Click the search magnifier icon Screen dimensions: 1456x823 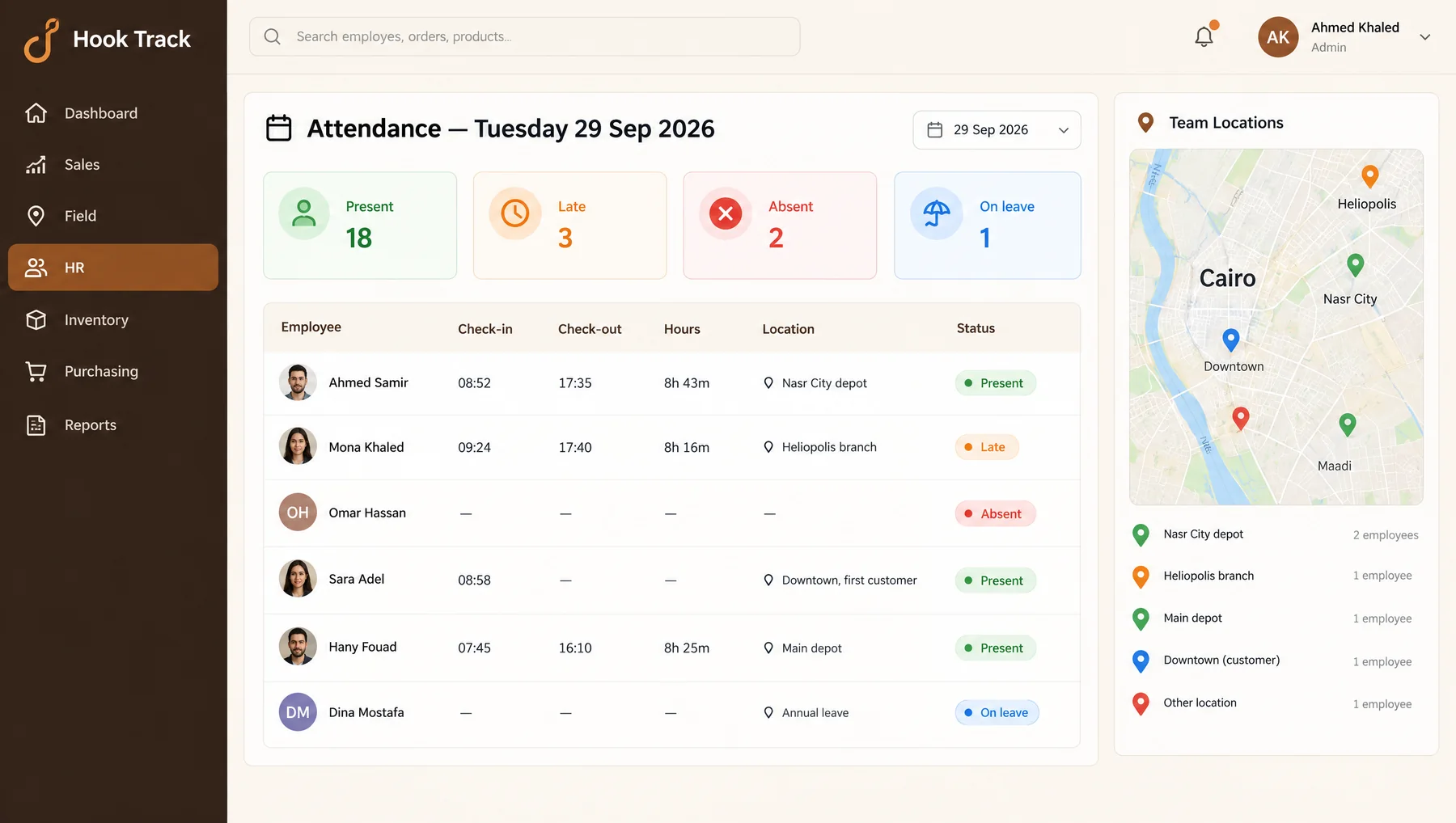point(273,36)
